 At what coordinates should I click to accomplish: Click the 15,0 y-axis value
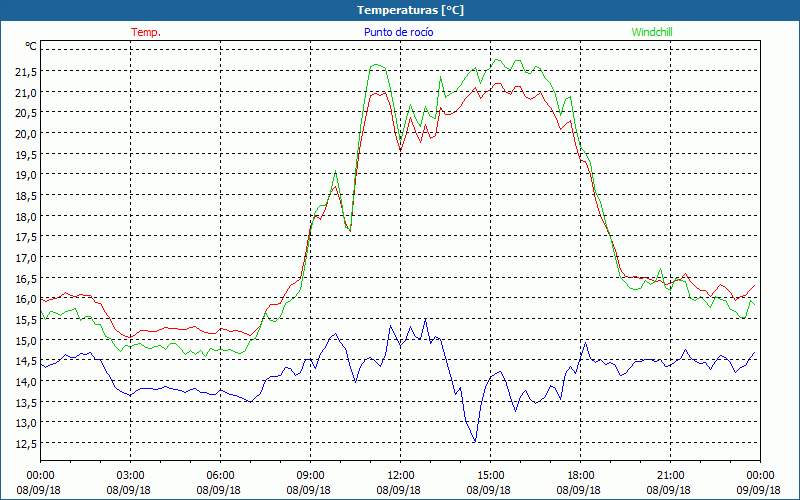pyautogui.click(x=26, y=341)
